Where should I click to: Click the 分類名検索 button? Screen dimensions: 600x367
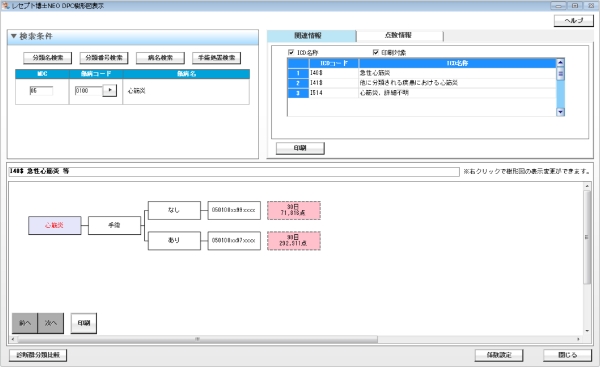[48, 58]
